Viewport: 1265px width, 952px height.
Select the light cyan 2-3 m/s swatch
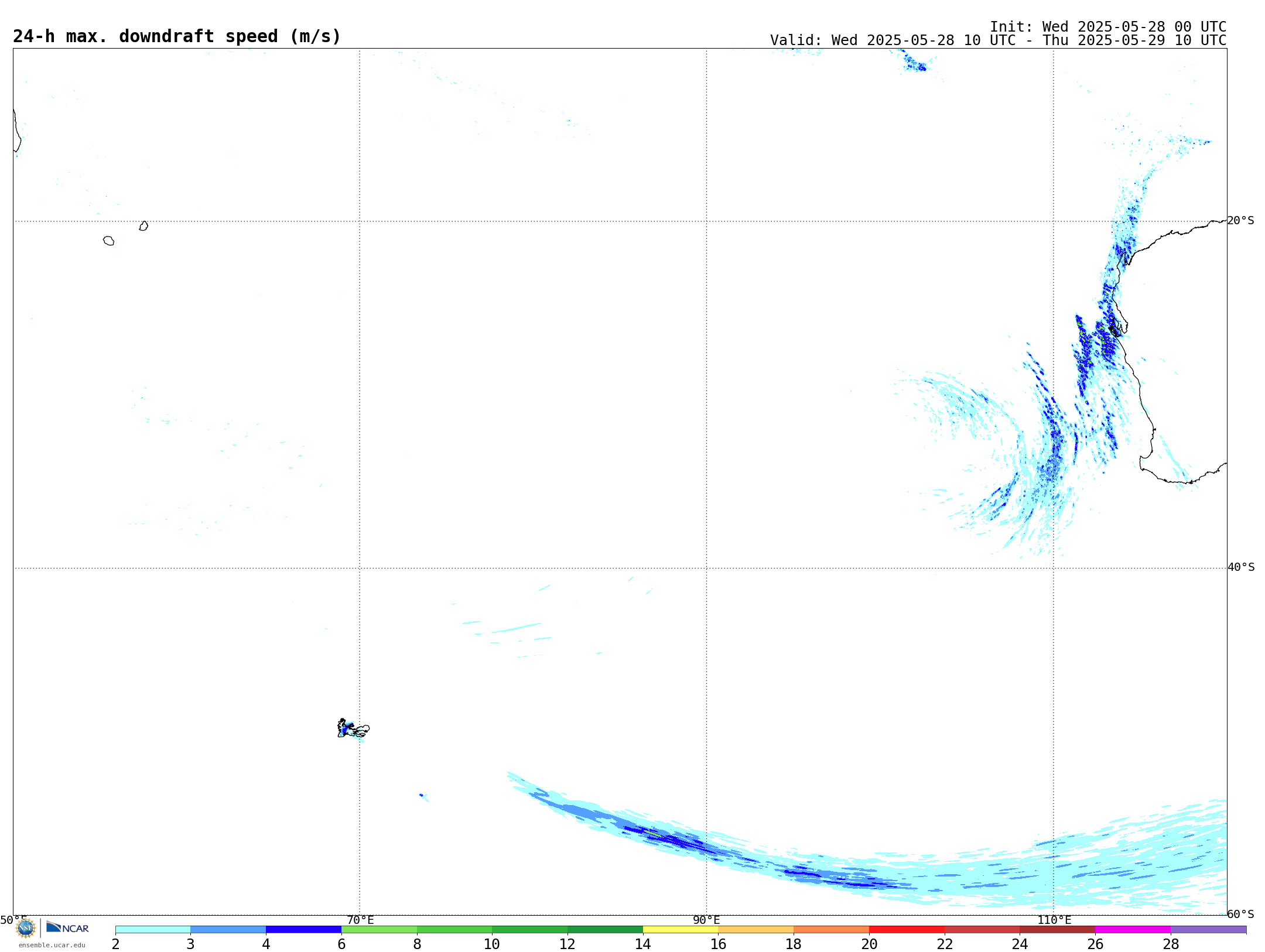153,930
